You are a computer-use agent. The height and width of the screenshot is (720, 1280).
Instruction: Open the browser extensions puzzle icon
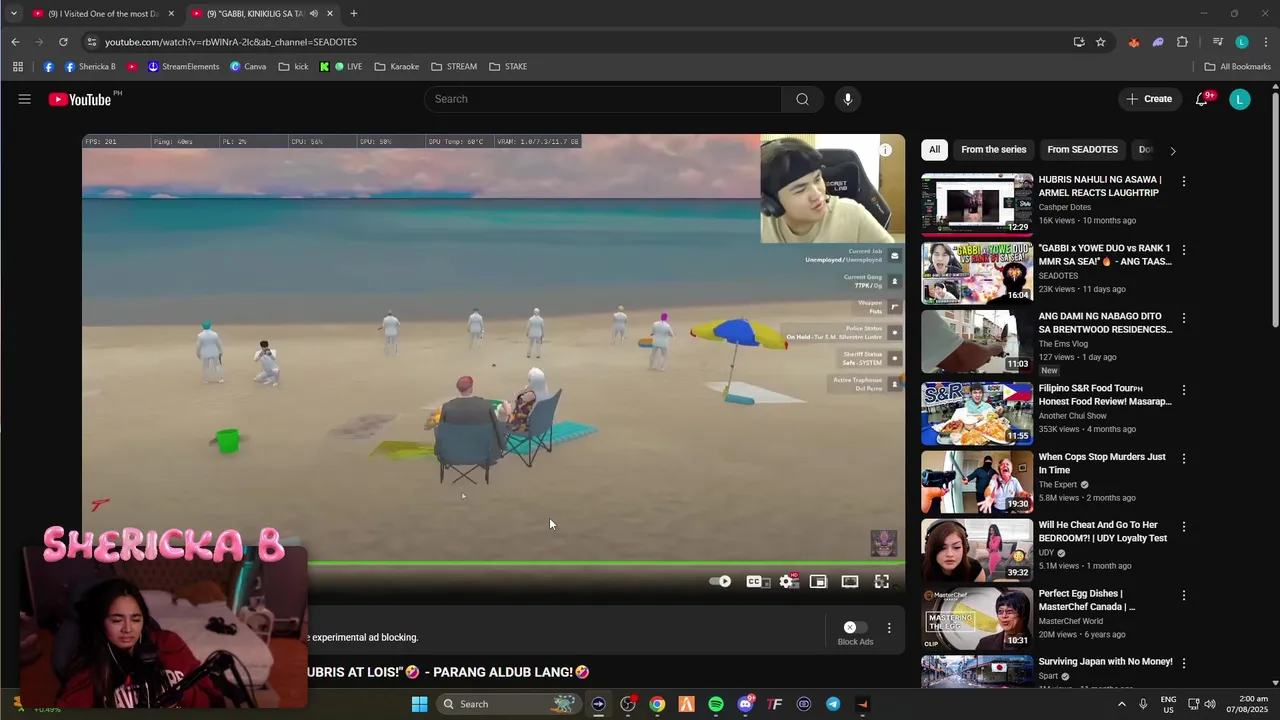click(1182, 42)
